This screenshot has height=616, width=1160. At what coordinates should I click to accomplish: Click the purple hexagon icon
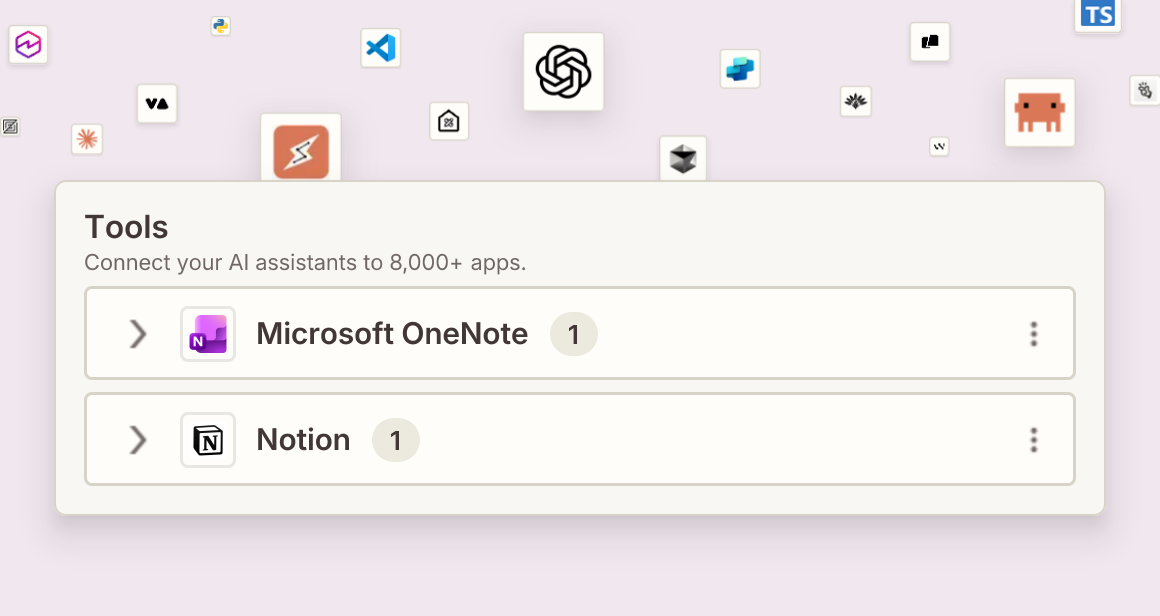pos(28,44)
